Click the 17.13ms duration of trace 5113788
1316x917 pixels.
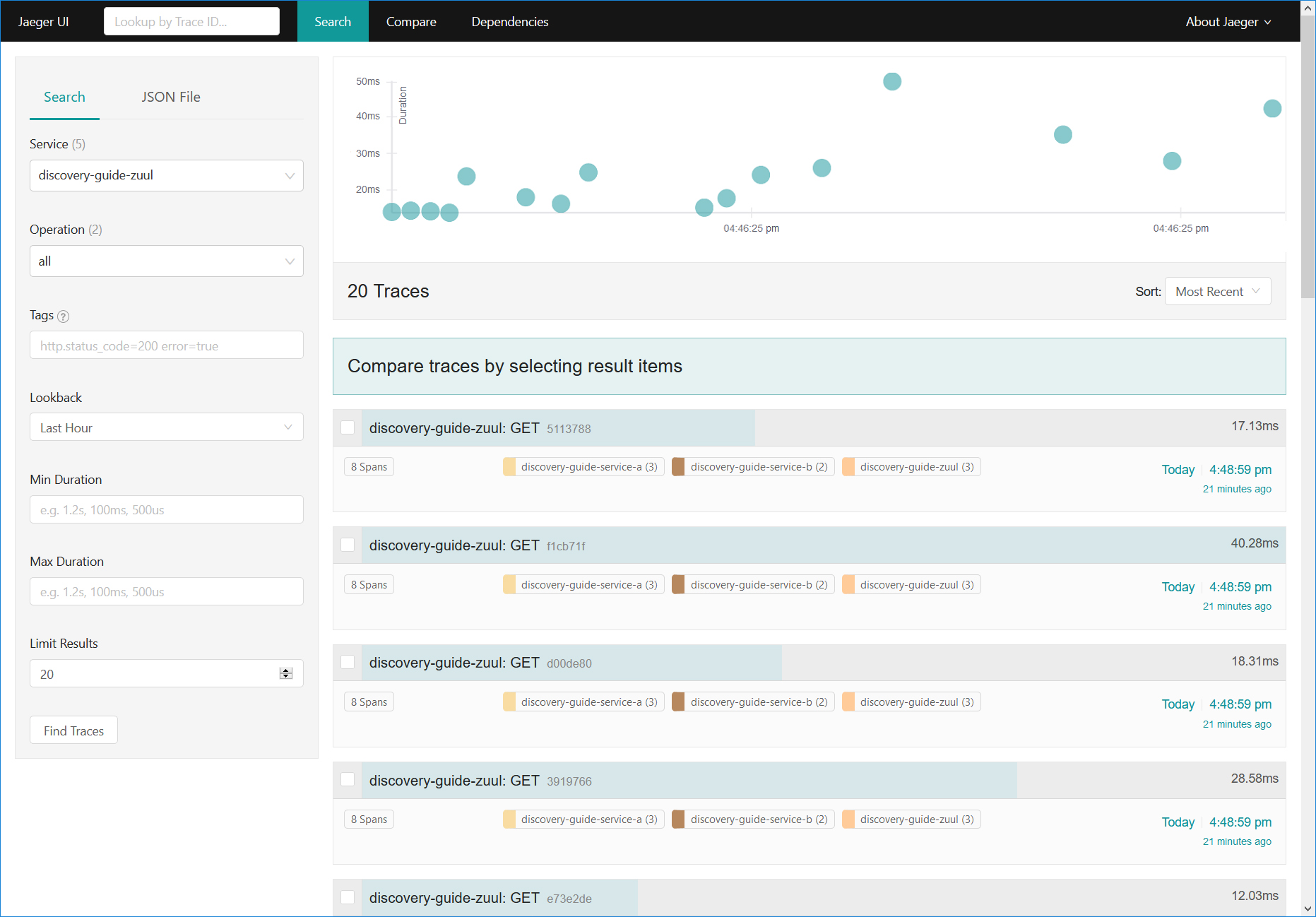click(x=1255, y=426)
